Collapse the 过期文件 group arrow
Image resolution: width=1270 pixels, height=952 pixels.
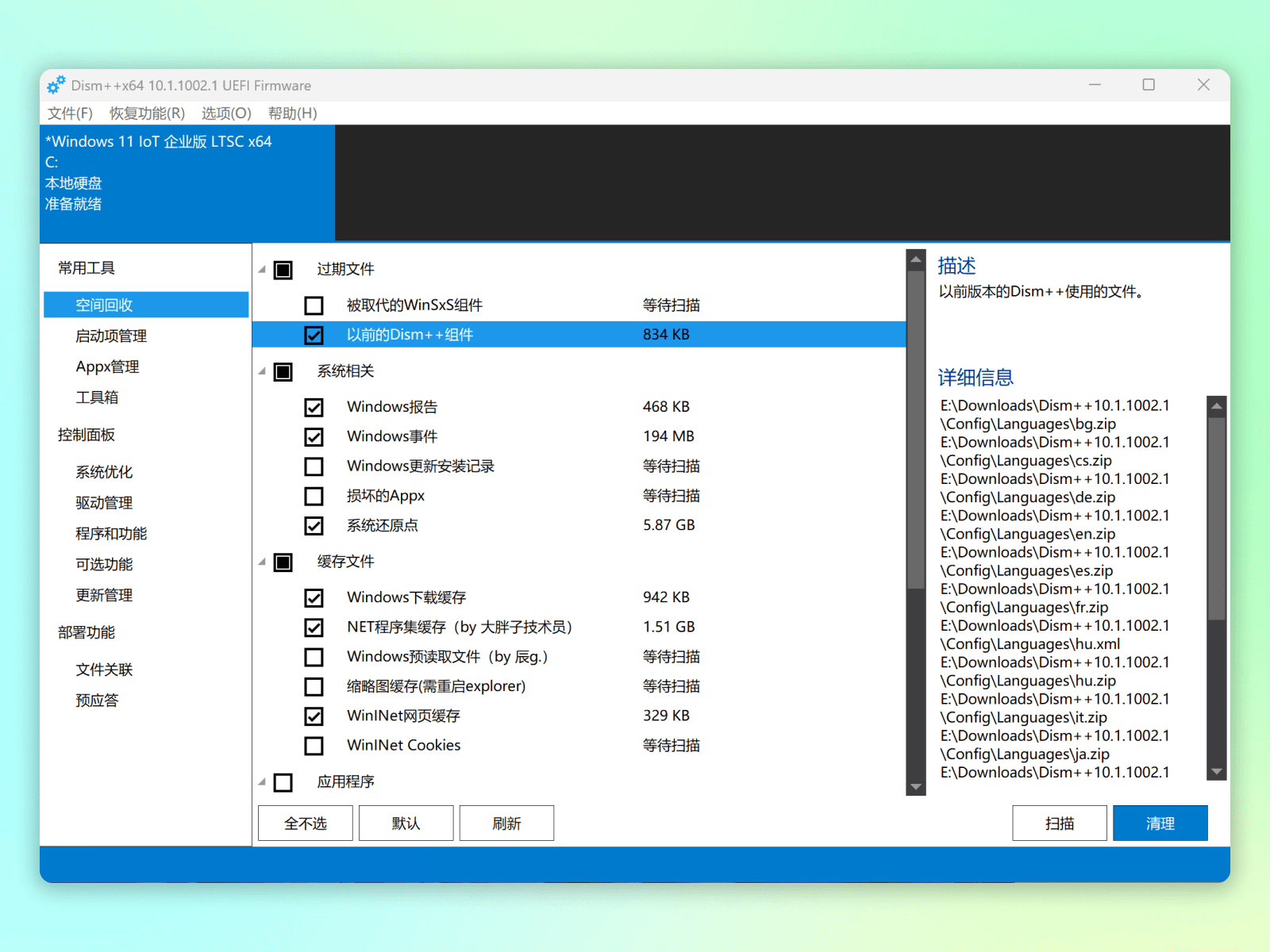coord(262,270)
